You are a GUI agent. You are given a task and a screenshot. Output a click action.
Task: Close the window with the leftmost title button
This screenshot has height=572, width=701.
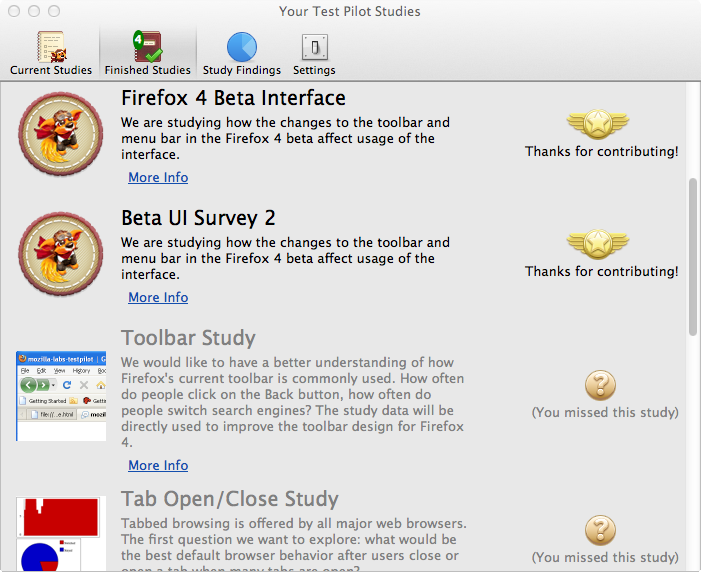[14, 11]
